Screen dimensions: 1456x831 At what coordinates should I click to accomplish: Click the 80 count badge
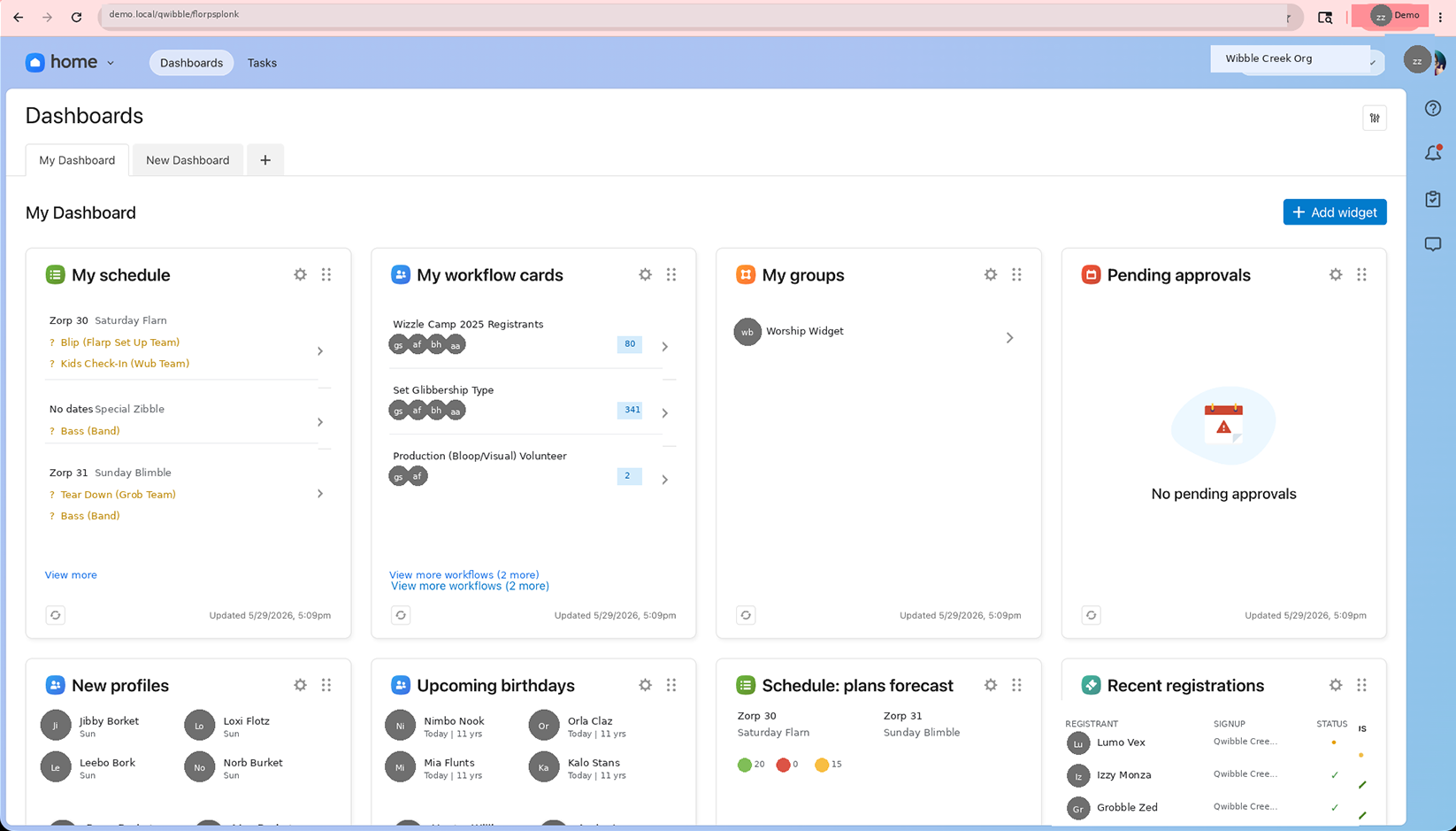pyautogui.click(x=630, y=344)
